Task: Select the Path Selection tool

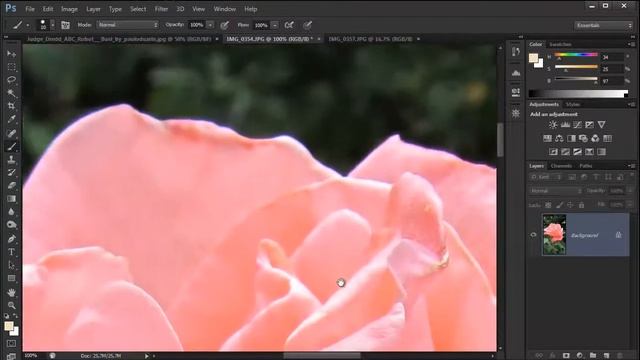Action: [11, 265]
